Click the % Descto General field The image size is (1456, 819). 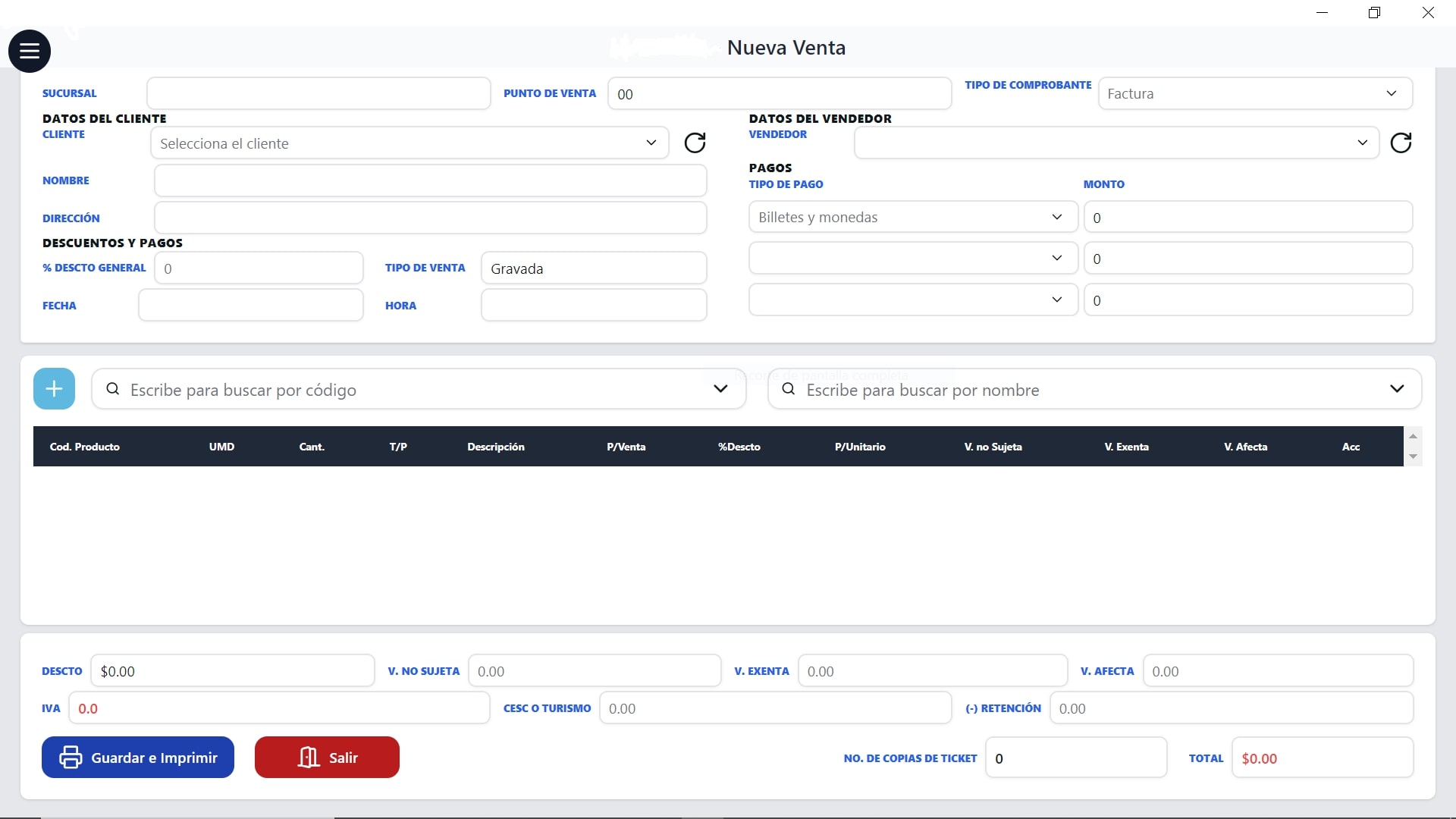pos(259,268)
